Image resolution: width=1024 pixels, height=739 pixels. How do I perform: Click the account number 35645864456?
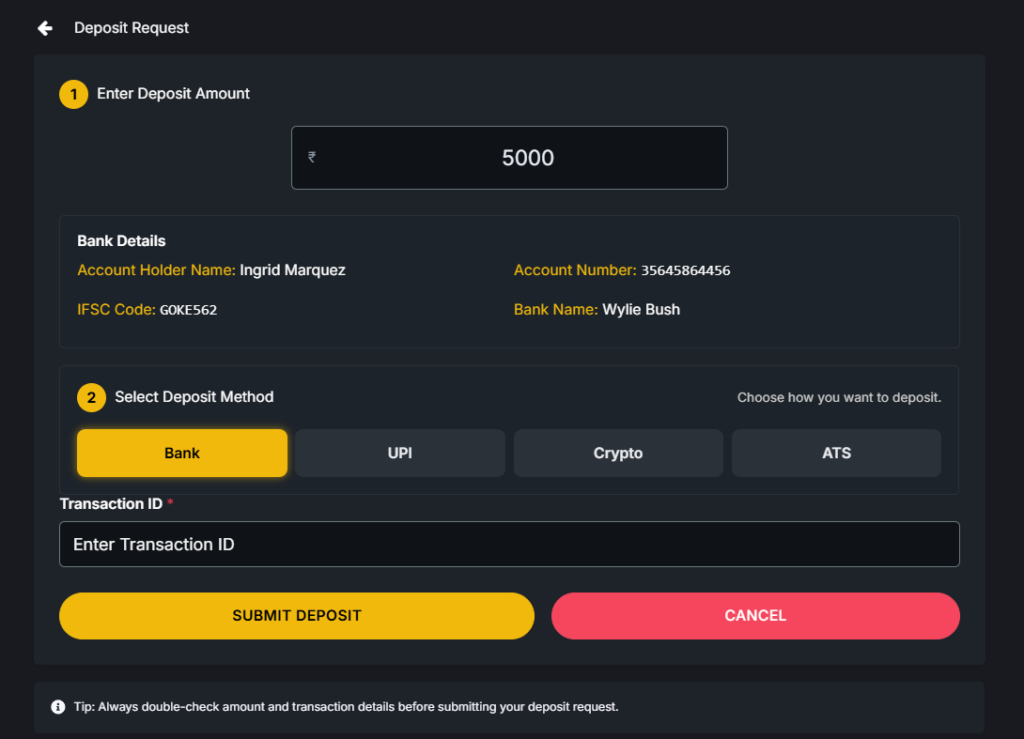685,271
